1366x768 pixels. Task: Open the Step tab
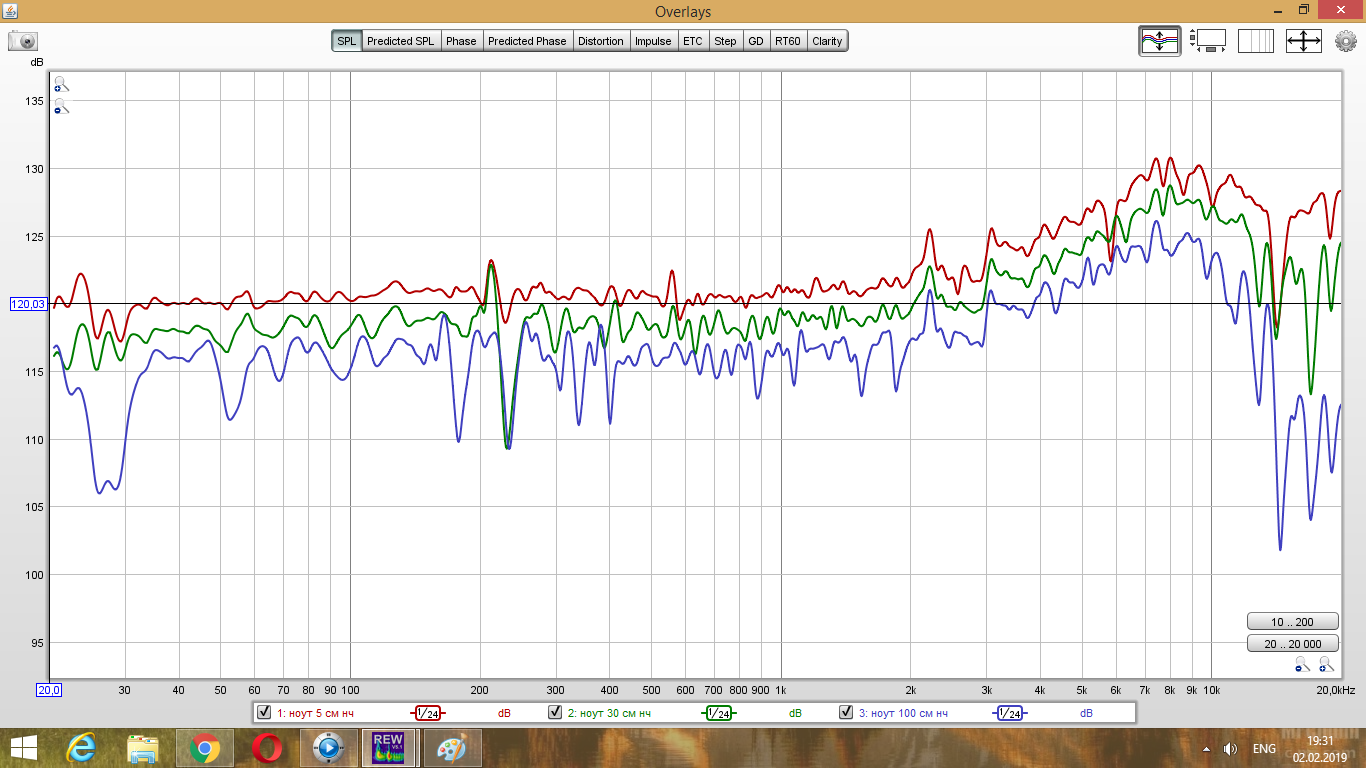(x=725, y=41)
